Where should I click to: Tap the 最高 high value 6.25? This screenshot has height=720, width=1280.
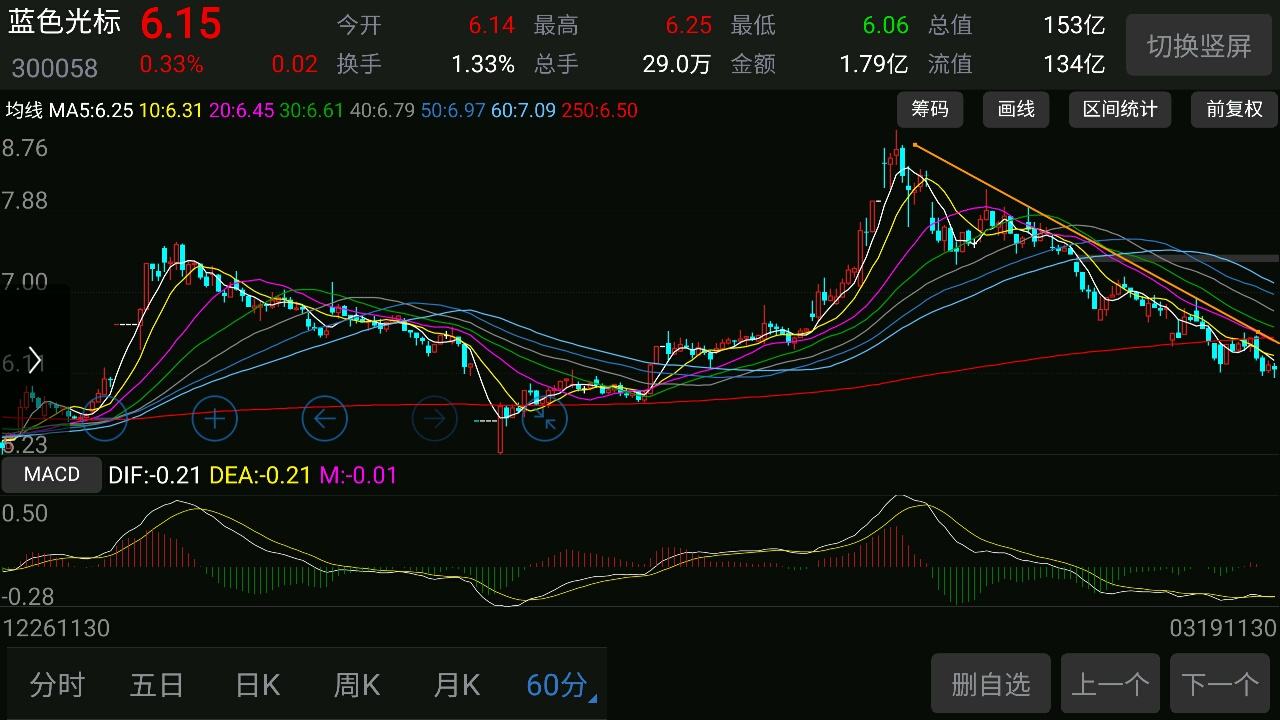click(x=689, y=26)
